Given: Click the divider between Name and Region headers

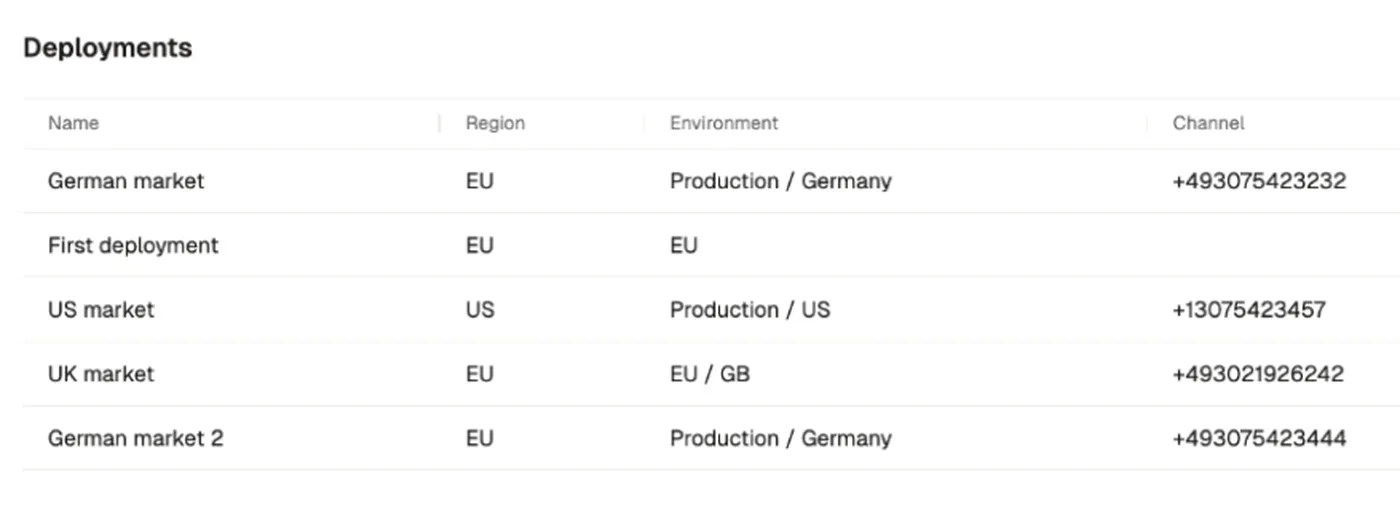Looking at the screenshot, I should tap(440, 124).
